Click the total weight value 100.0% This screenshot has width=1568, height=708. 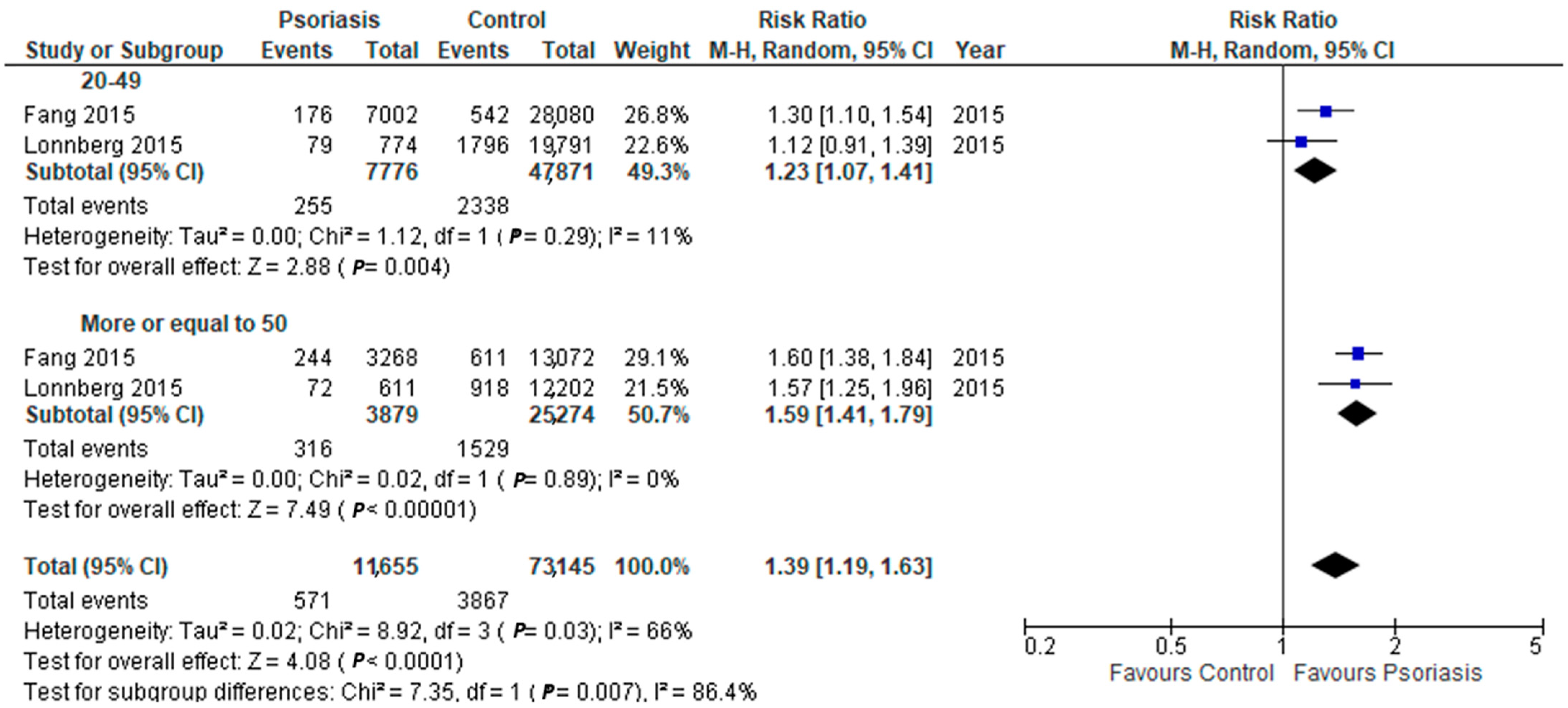pyautogui.click(x=652, y=566)
